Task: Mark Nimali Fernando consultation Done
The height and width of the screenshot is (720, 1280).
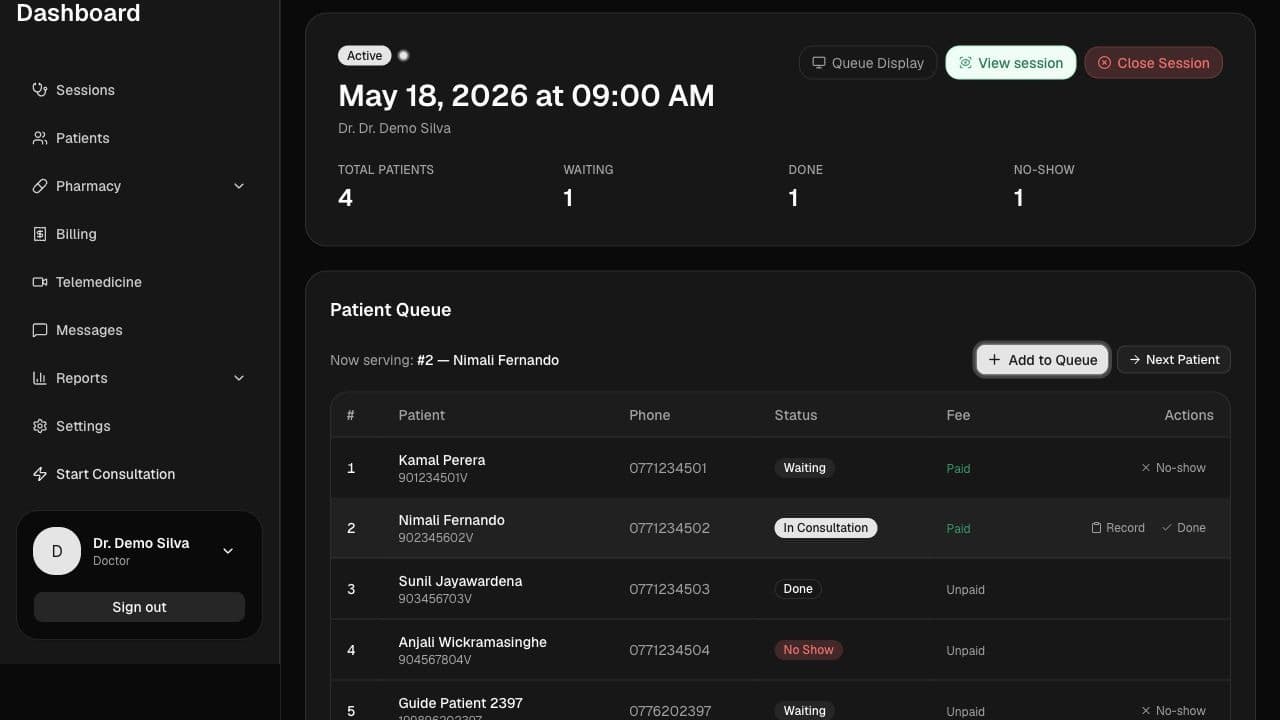Action: pos(1184,528)
